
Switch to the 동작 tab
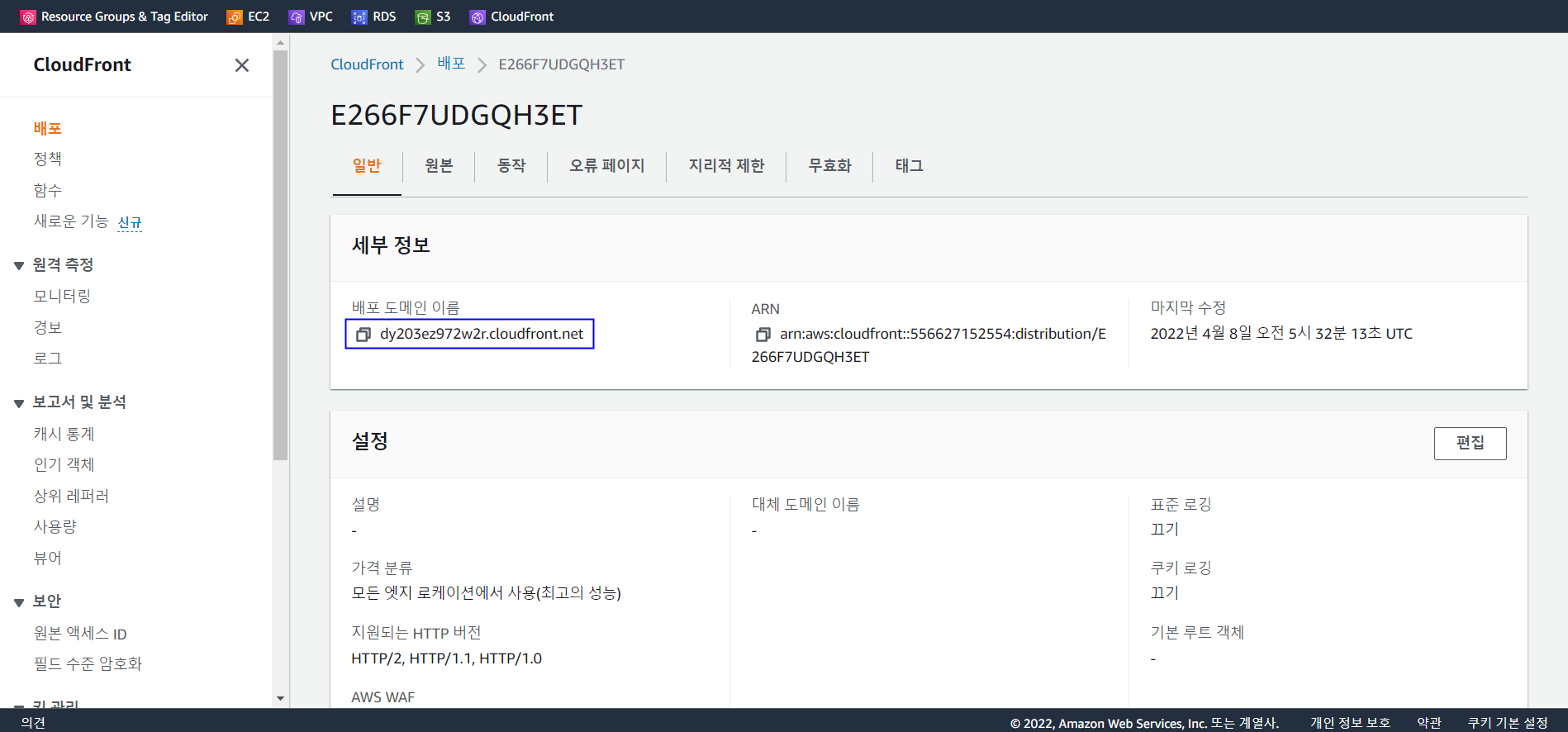(511, 166)
